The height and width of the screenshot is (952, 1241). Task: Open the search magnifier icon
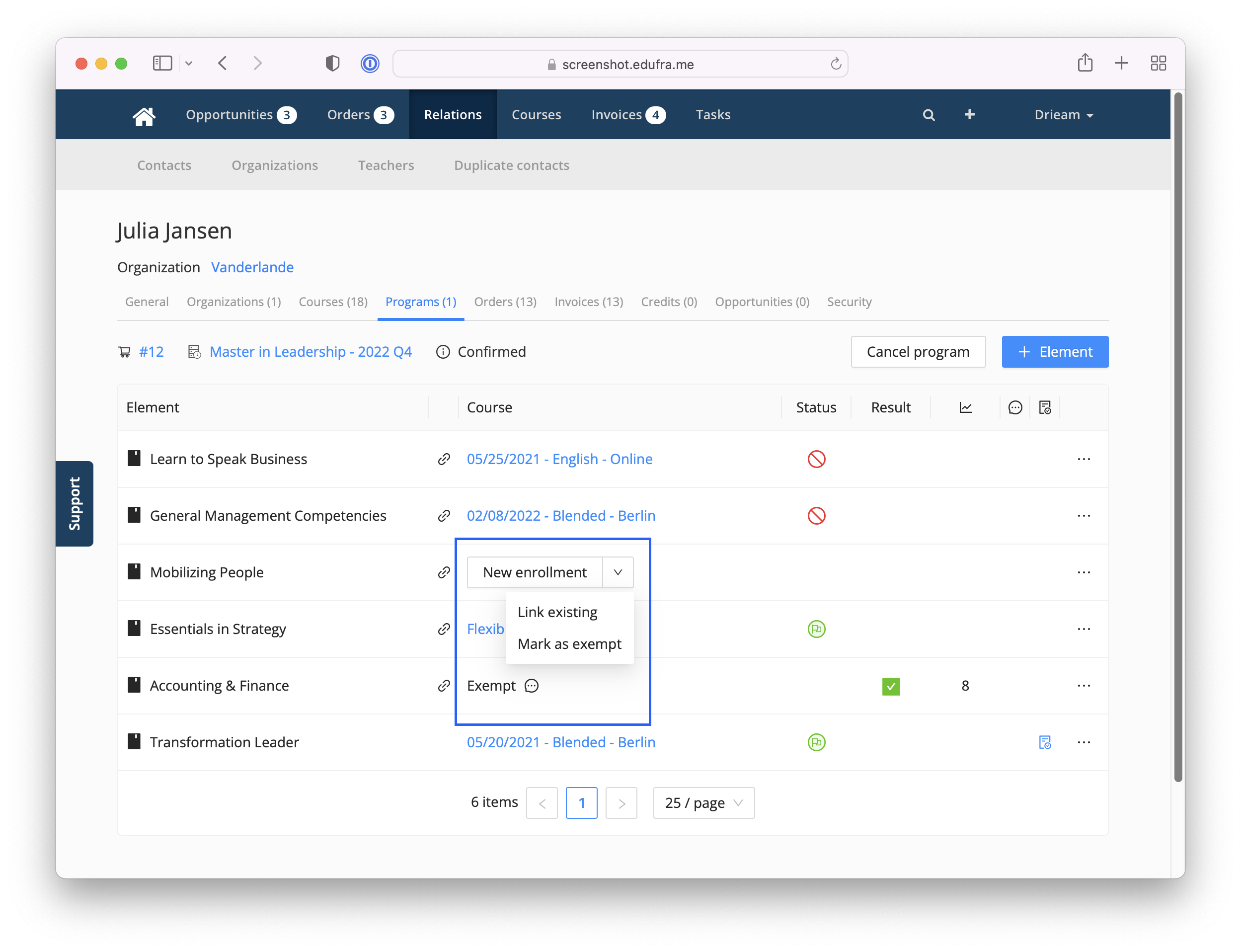point(928,115)
